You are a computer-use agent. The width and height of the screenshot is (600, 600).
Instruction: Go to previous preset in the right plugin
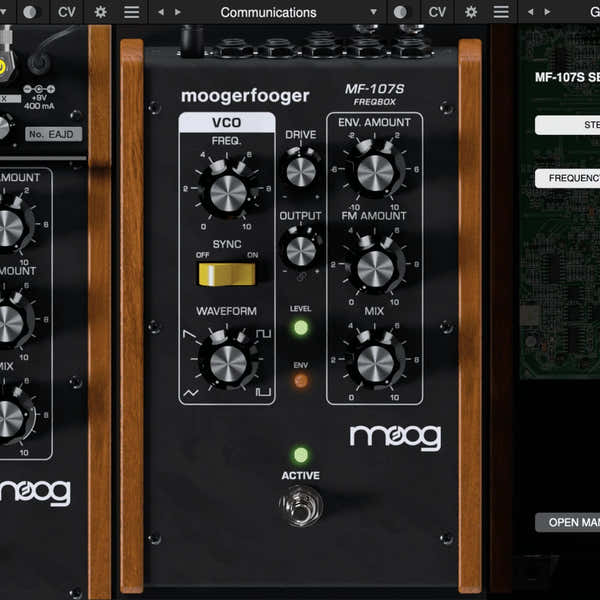click(530, 12)
